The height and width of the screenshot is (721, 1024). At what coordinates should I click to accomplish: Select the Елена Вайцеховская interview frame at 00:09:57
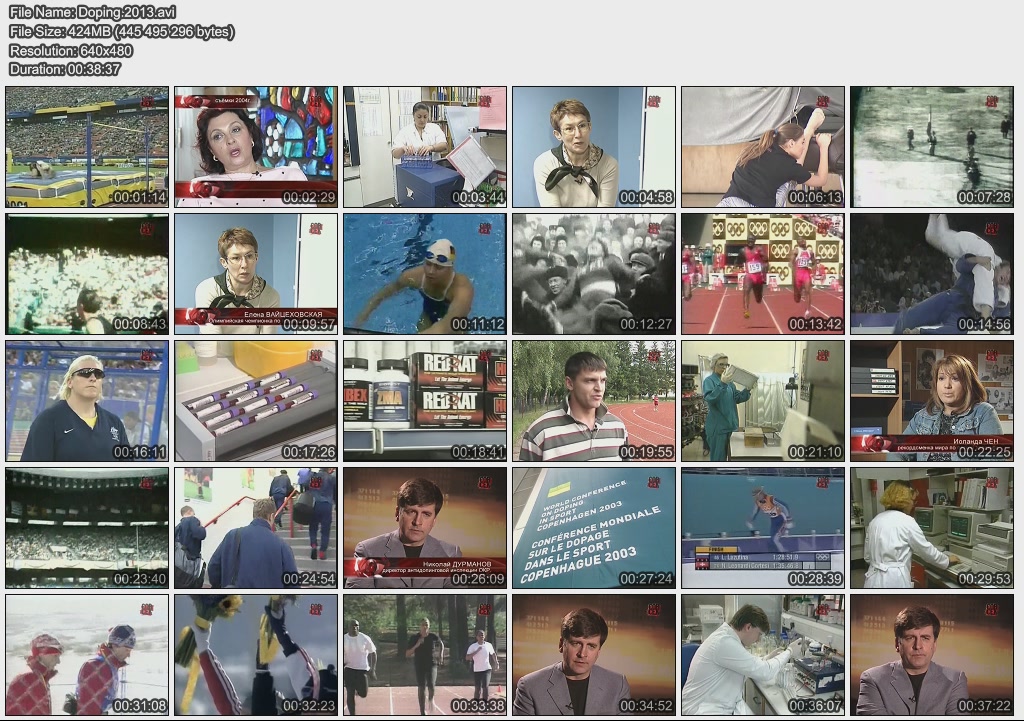click(256, 273)
